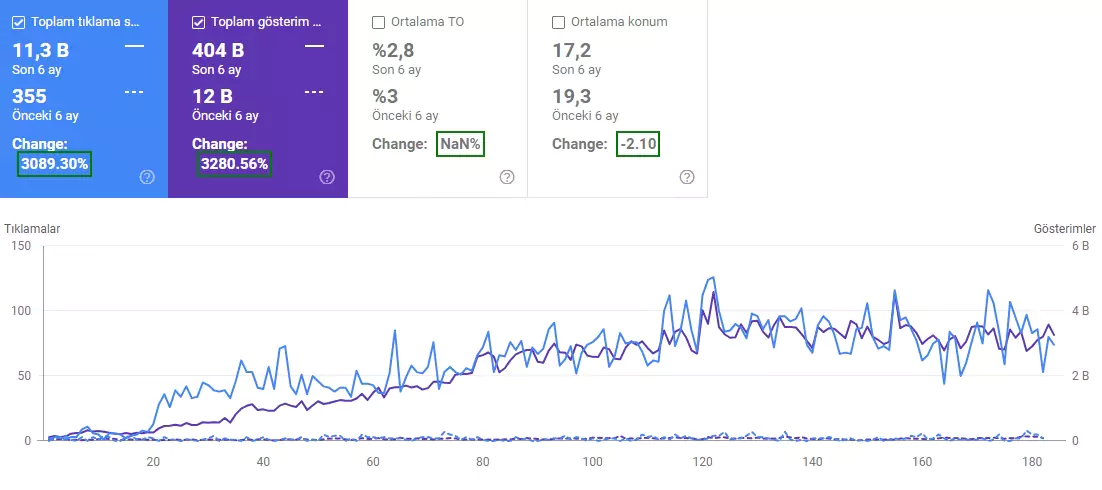Click help icon on Ortalama konum card
Image resolution: width=1102 pixels, height=490 pixels.
[x=687, y=177]
